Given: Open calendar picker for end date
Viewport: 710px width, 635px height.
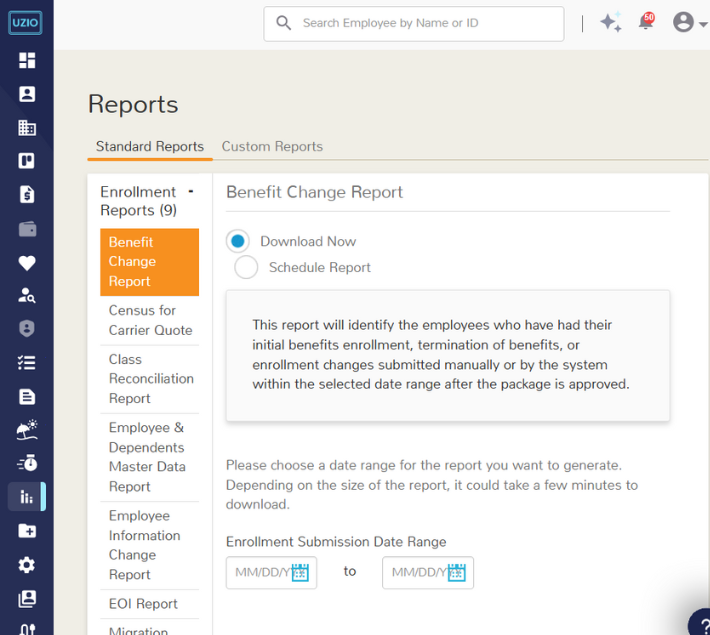Looking at the screenshot, I should click(457, 572).
